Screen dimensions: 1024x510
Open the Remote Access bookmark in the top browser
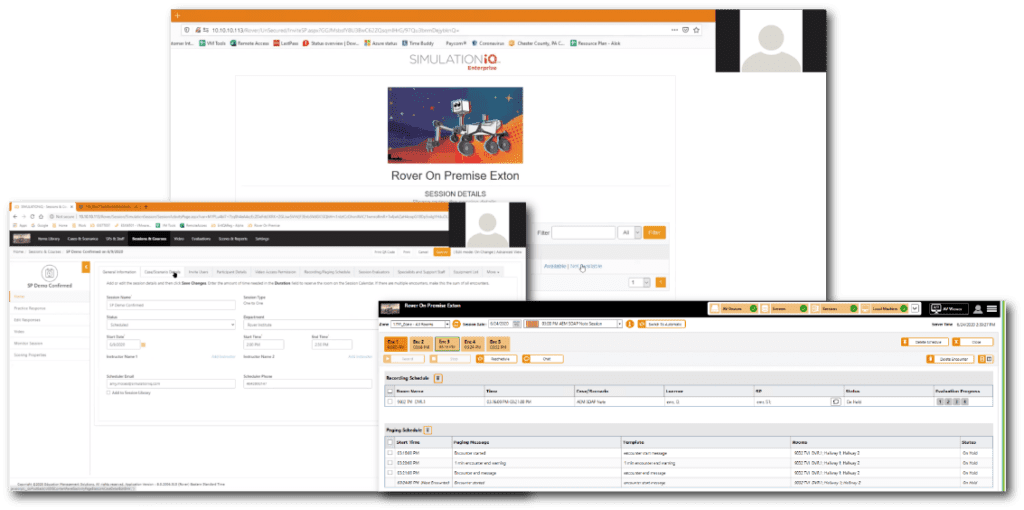click(x=249, y=43)
